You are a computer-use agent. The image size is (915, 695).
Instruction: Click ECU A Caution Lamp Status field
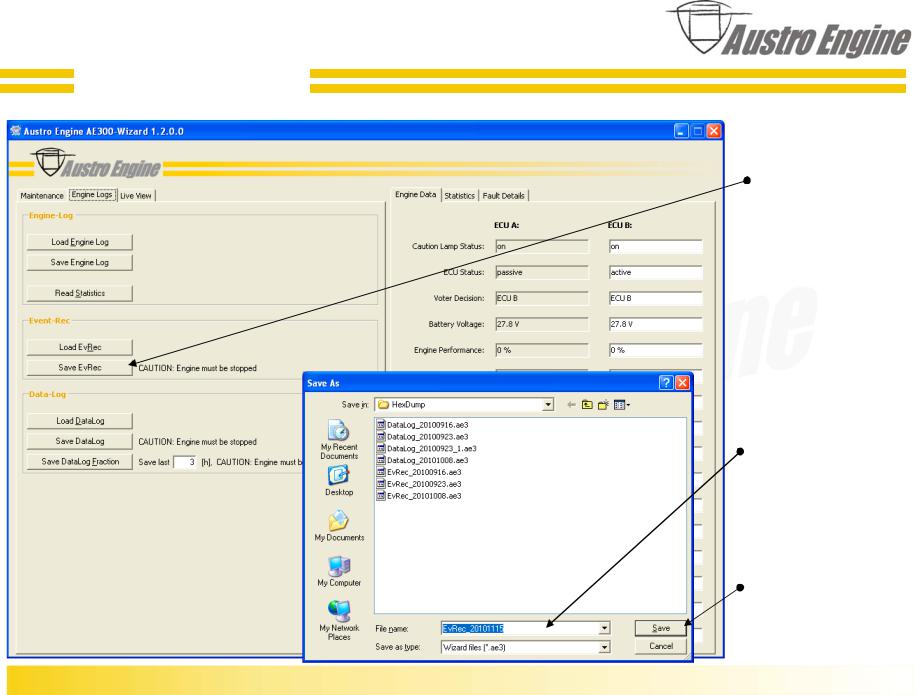click(542, 246)
